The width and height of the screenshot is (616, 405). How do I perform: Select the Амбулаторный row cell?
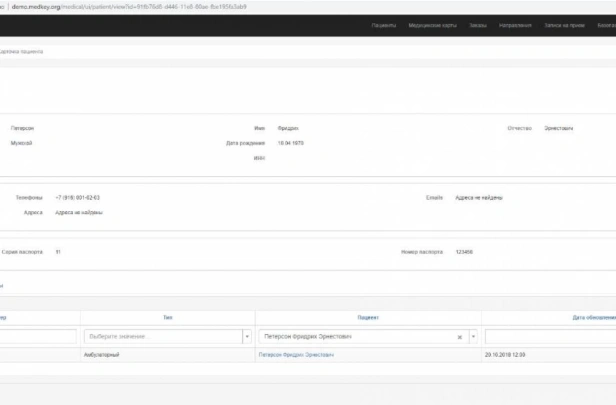tap(101, 355)
